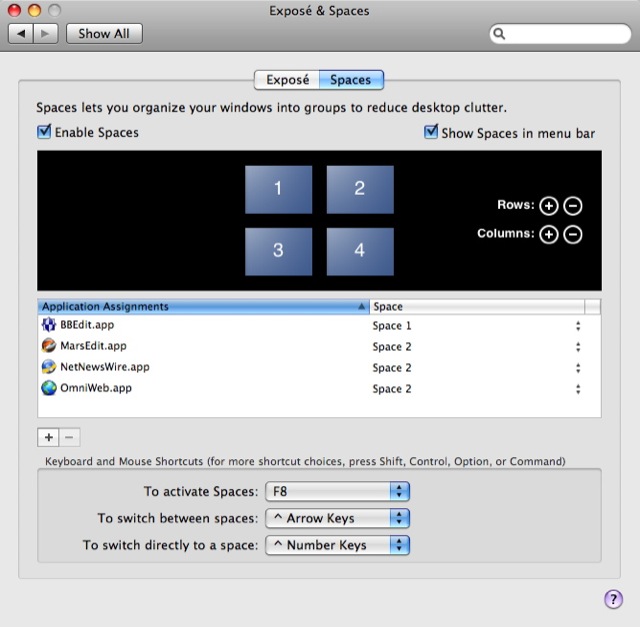Open To switch directly to a space dropdown

click(337, 545)
